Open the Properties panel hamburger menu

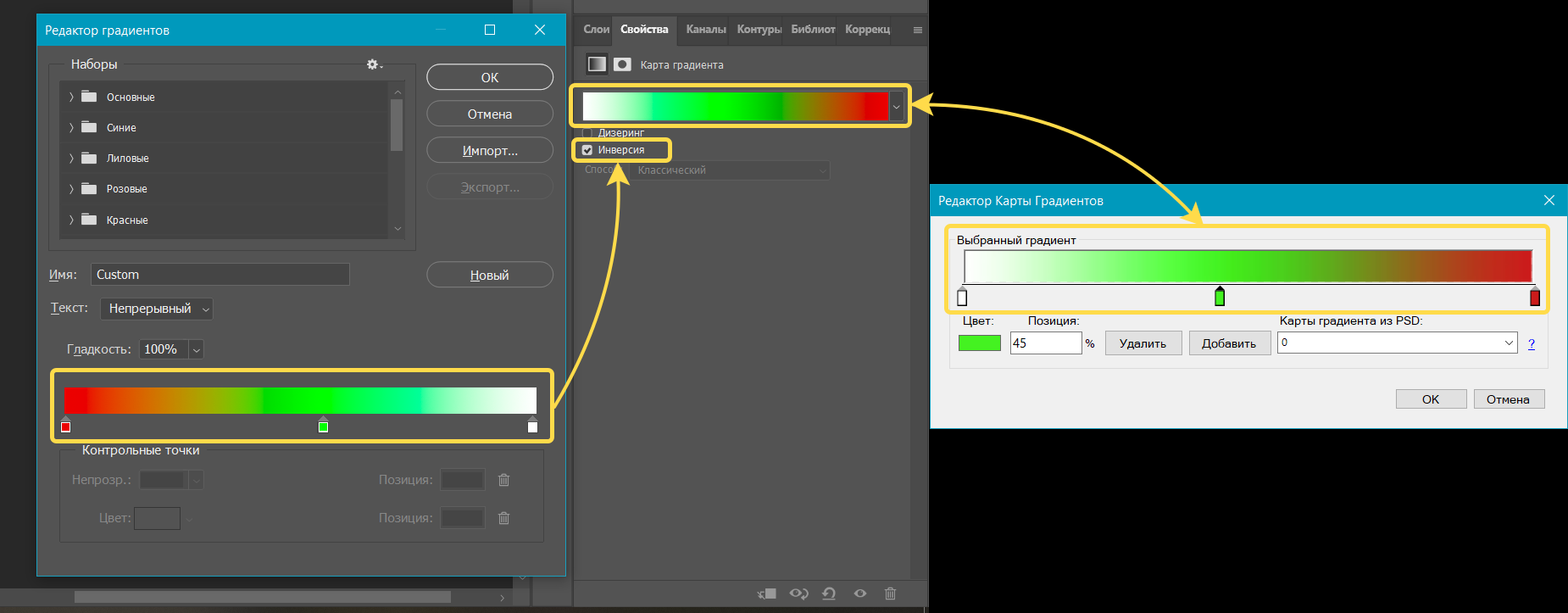point(917,30)
